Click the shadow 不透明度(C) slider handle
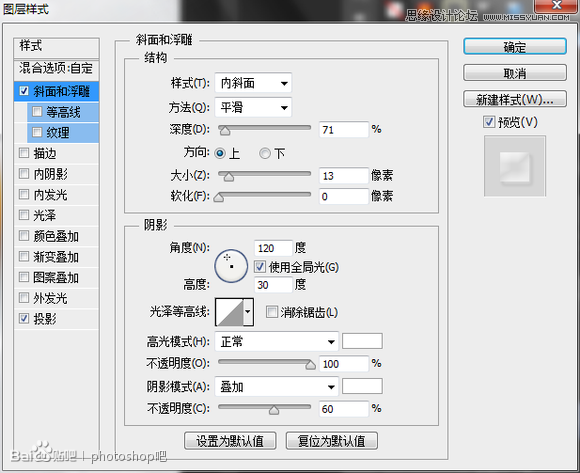 pyautogui.click(x=274, y=410)
